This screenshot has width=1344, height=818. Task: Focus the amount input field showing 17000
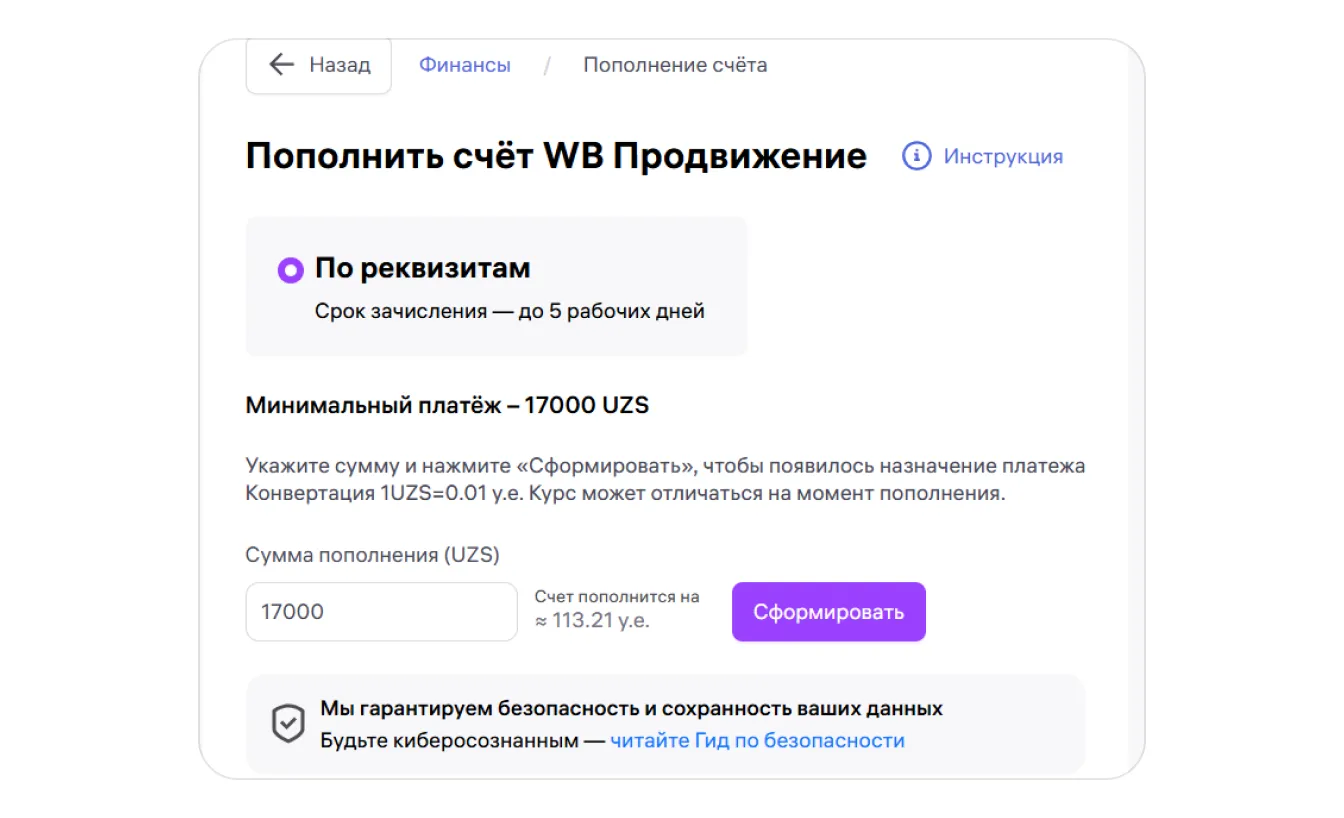(381, 612)
